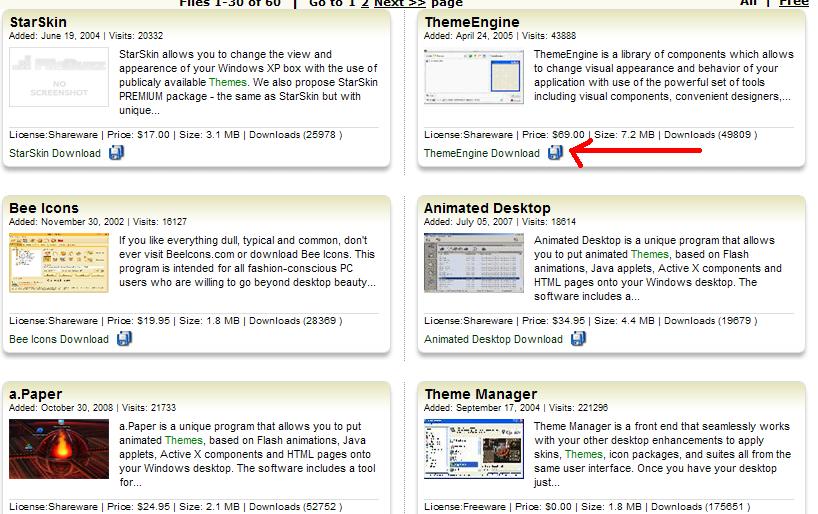Click the Next >> pagination link

pyautogui.click(x=400, y=3)
